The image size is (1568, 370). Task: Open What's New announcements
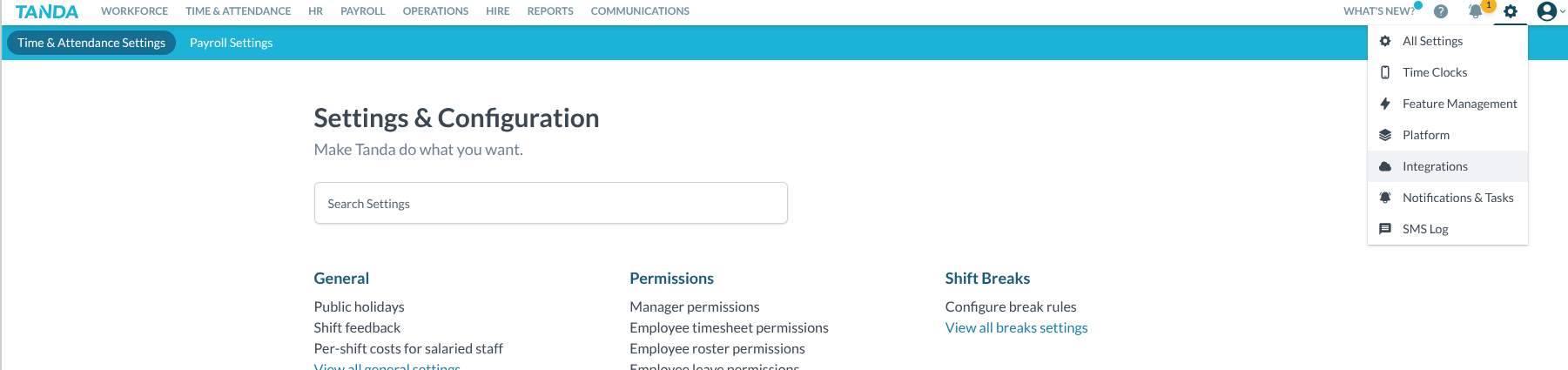click(1379, 11)
